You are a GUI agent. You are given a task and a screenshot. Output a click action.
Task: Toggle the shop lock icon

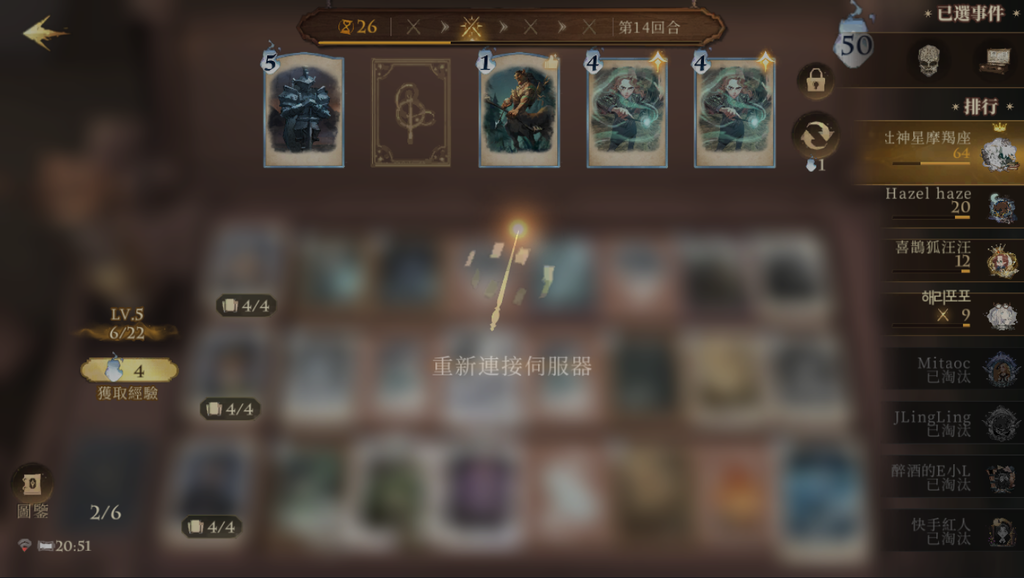[x=815, y=81]
